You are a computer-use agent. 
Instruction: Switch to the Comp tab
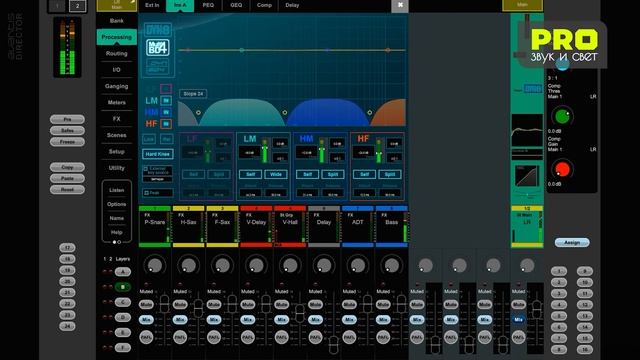[264, 5]
